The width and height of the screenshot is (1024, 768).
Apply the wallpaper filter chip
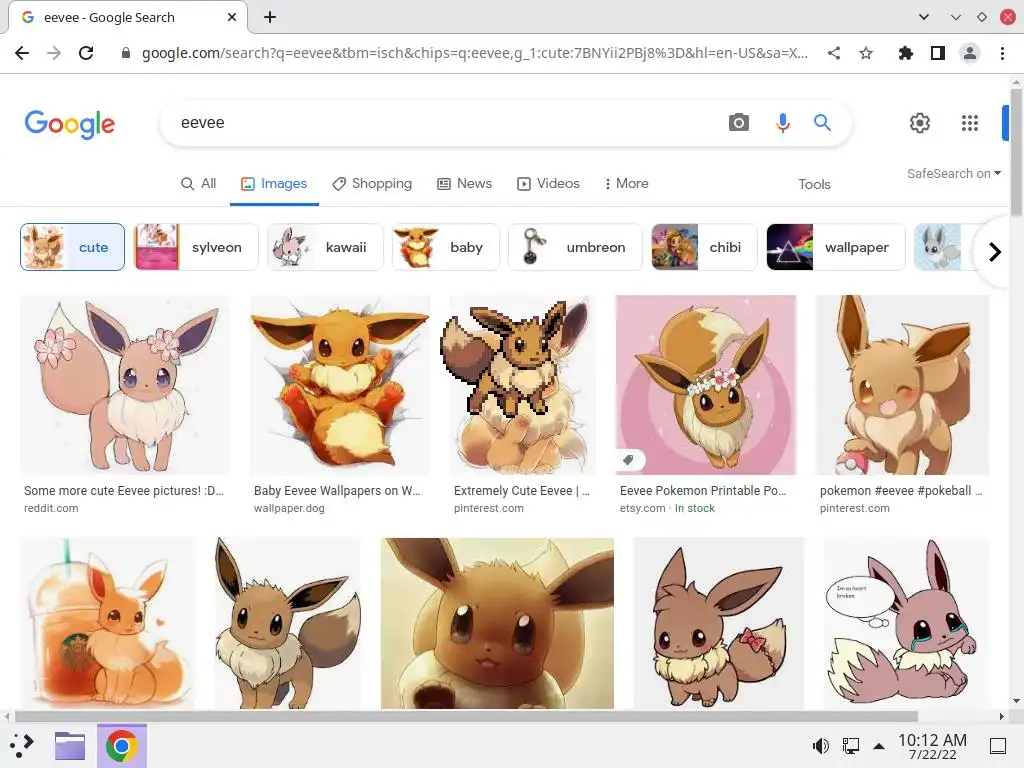click(836, 247)
